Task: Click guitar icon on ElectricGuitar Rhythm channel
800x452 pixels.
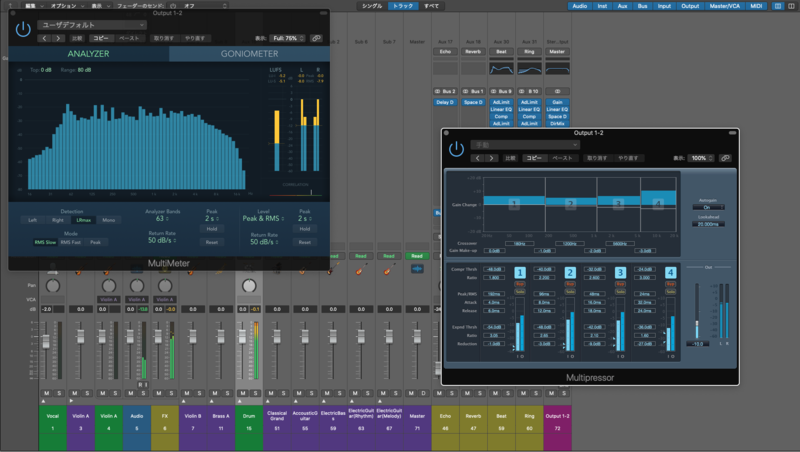Action: [361, 269]
